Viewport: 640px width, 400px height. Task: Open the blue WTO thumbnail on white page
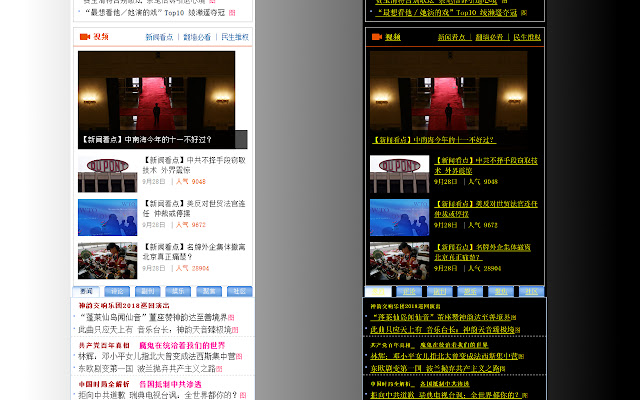tap(108, 217)
